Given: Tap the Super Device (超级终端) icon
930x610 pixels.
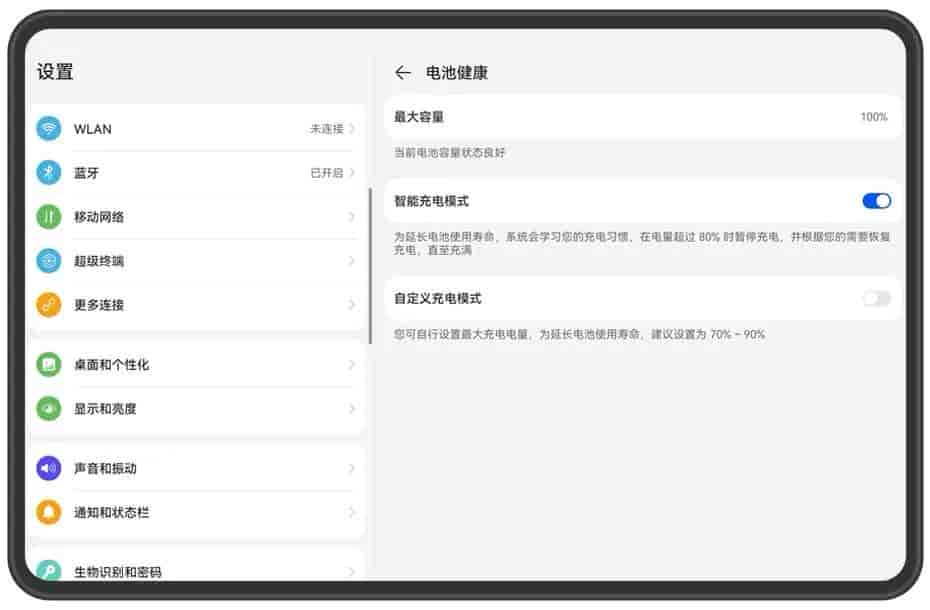Looking at the screenshot, I should pos(49,260).
